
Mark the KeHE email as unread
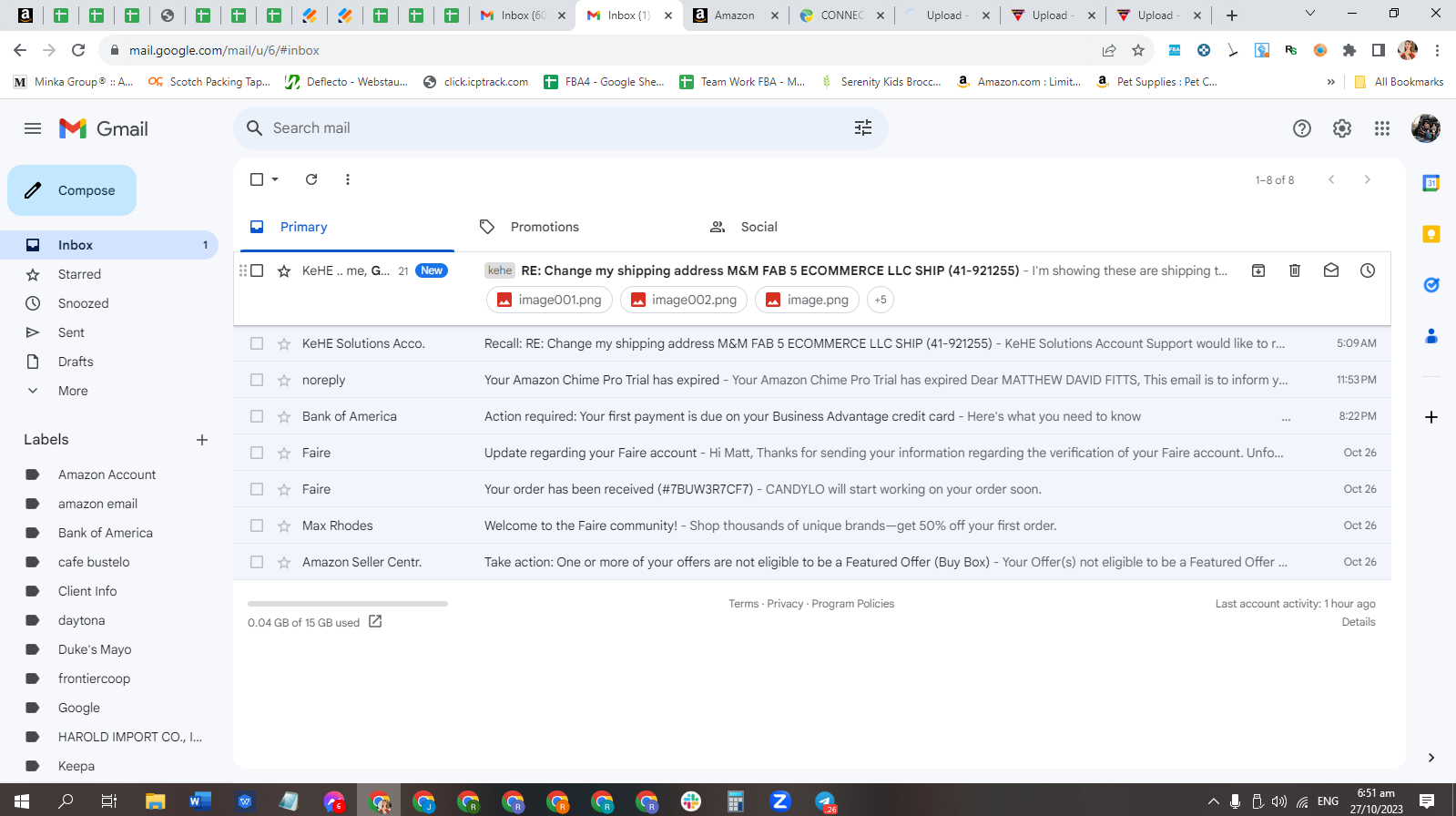(x=1331, y=270)
